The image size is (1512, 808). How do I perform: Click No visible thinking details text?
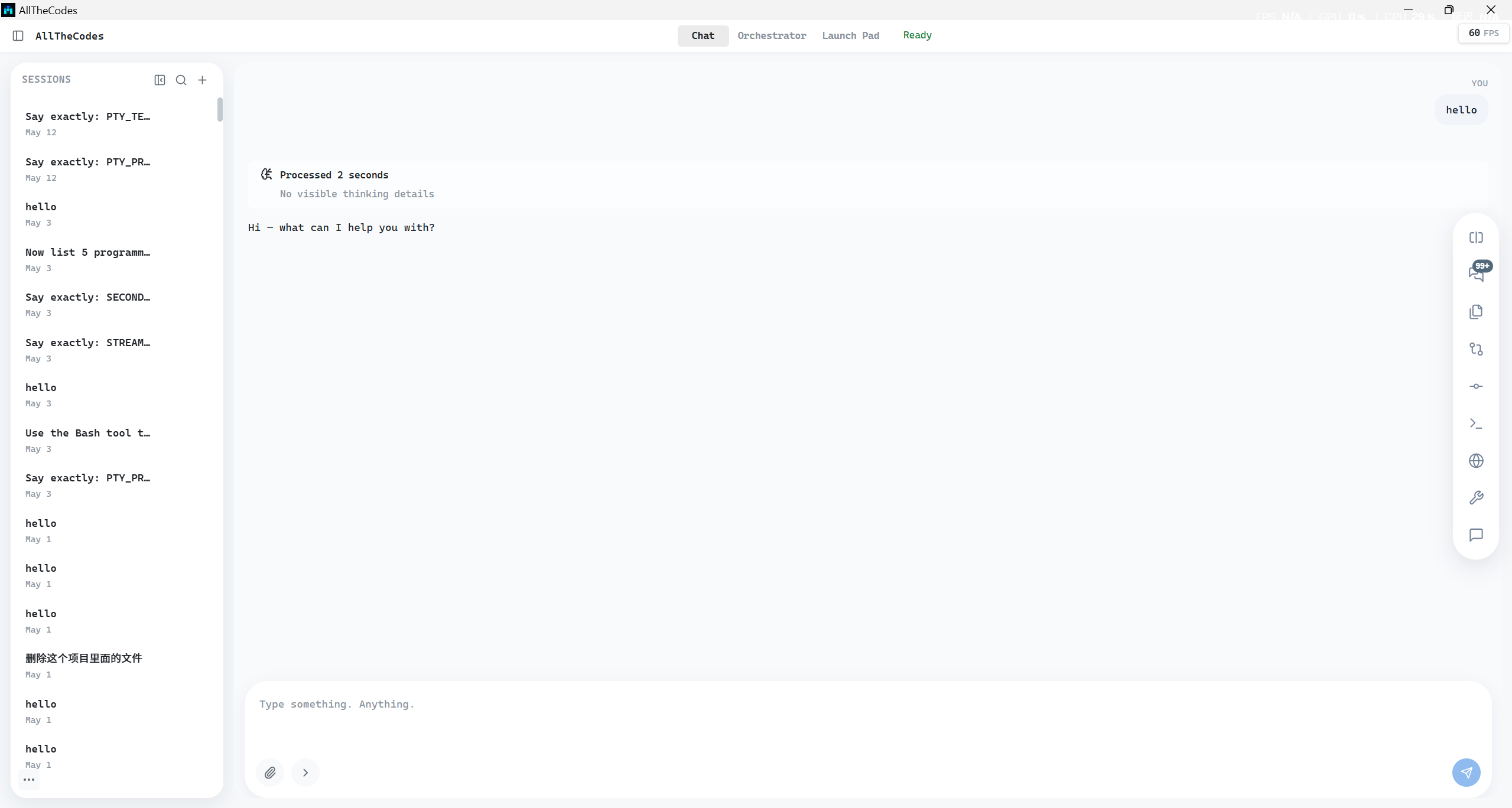coord(357,194)
